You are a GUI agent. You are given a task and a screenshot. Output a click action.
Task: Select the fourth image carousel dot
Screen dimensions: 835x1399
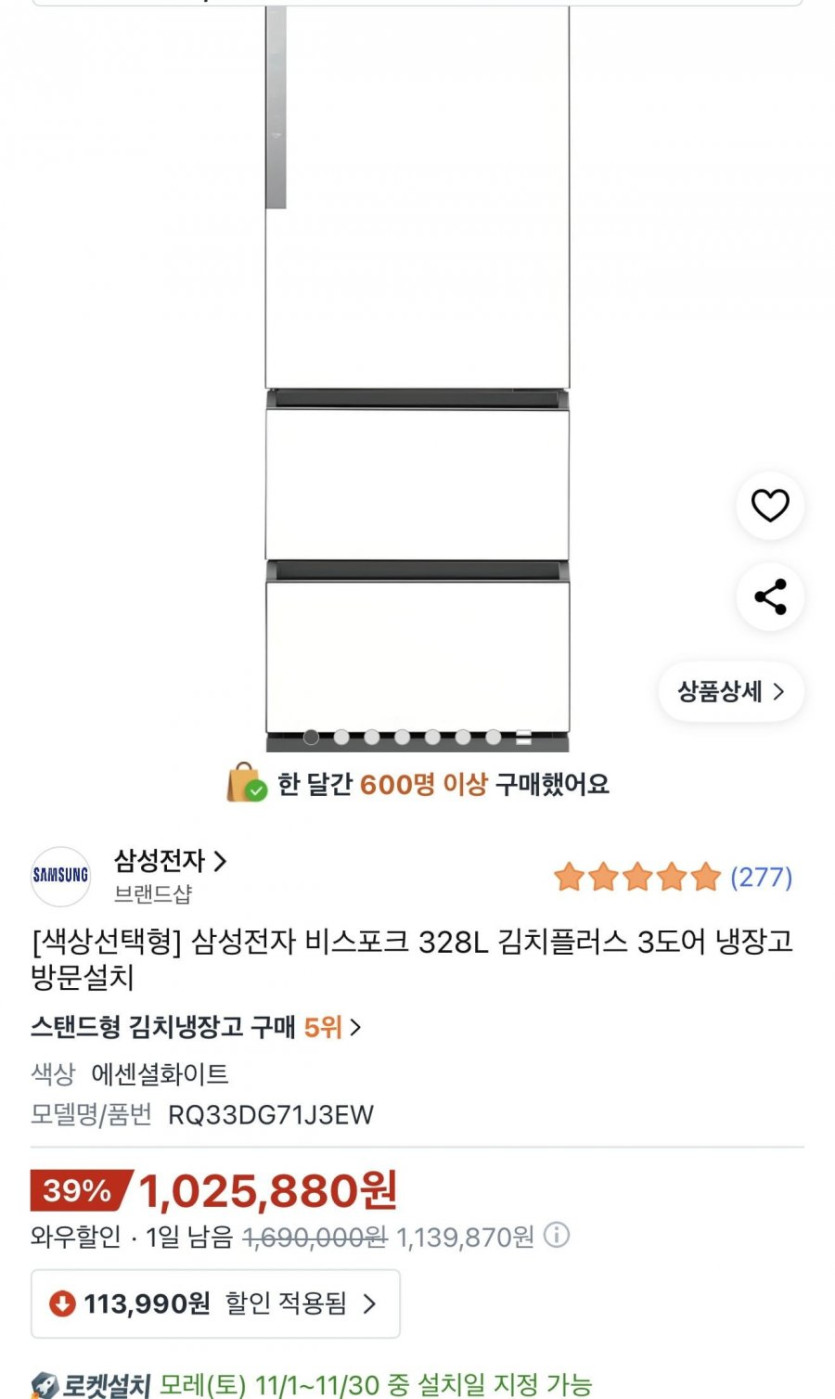tap(402, 738)
